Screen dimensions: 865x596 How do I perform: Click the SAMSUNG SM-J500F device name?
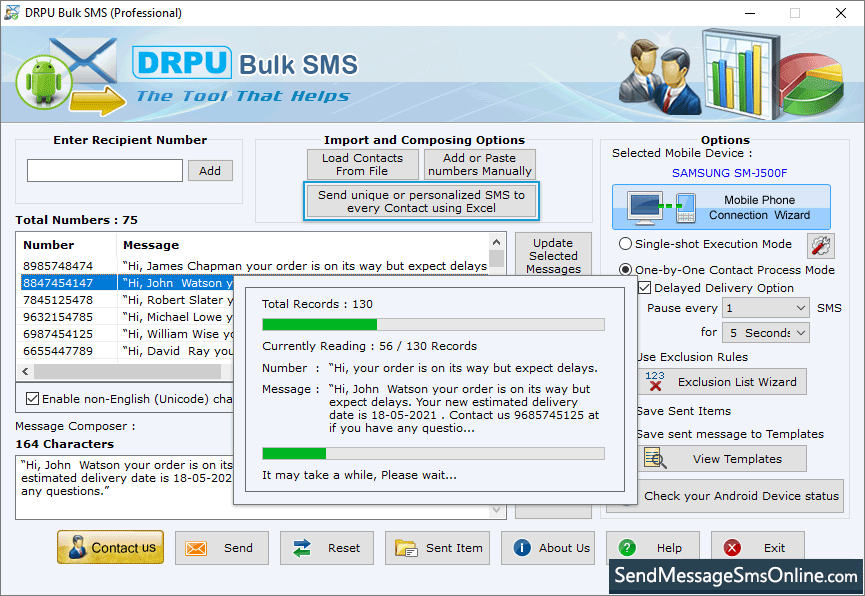point(729,173)
